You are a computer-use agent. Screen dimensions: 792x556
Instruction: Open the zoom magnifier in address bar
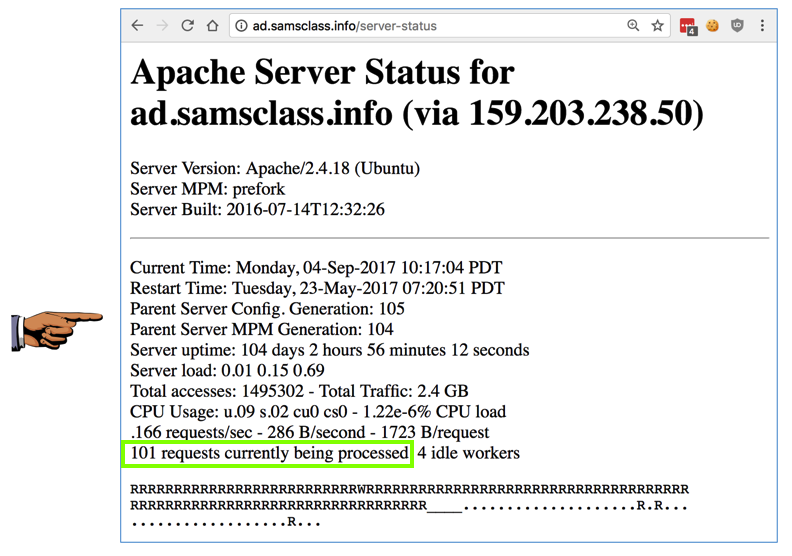click(633, 26)
